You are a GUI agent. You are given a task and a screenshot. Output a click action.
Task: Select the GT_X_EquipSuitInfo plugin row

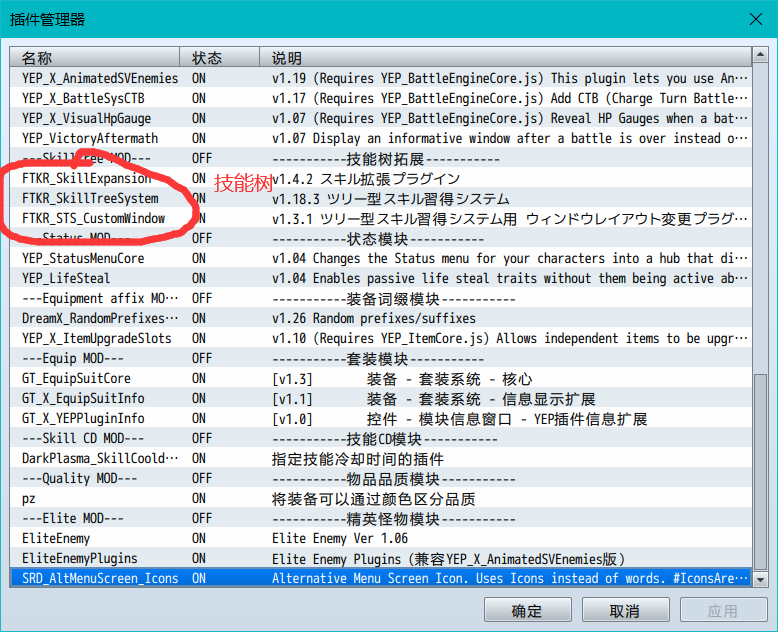coord(381,398)
